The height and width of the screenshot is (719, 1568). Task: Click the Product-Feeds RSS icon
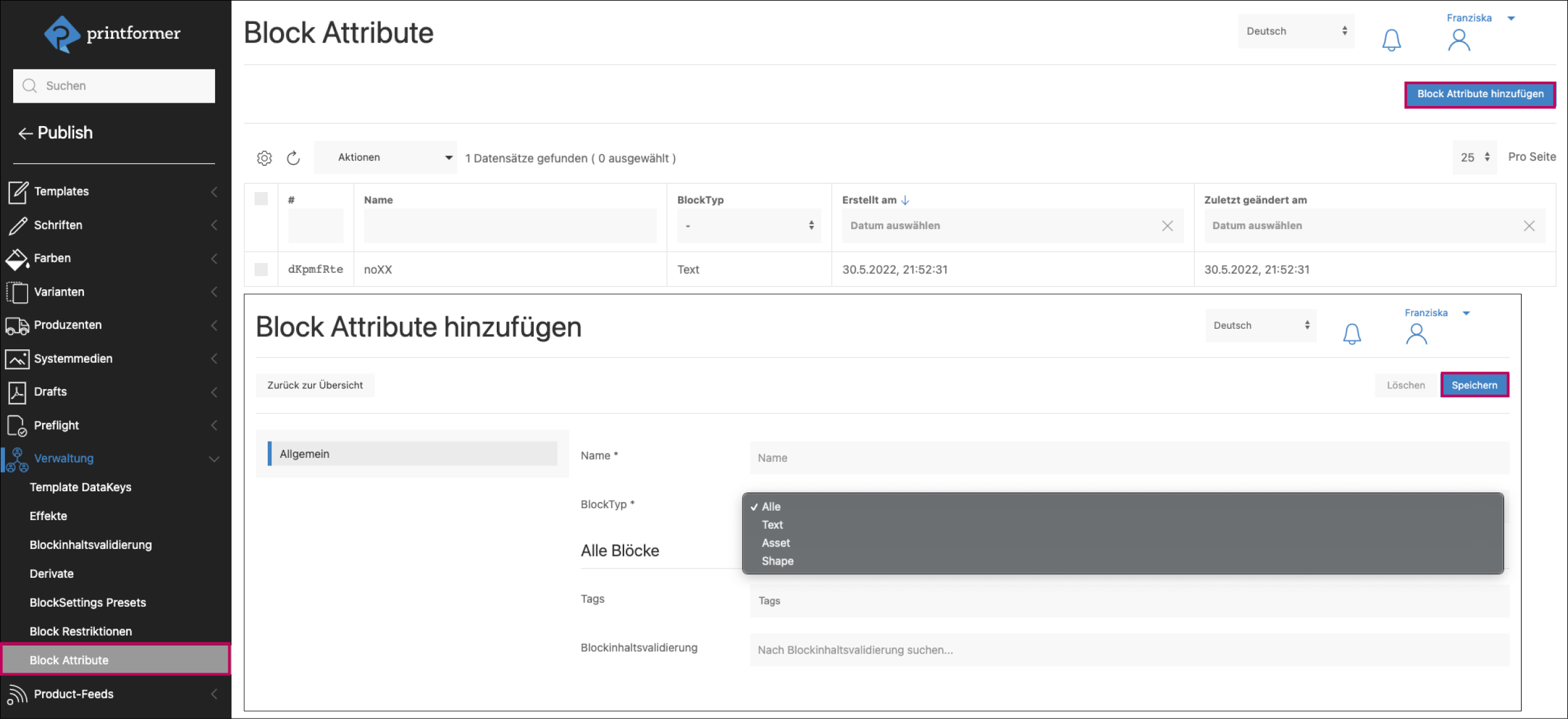(x=17, y=693)
